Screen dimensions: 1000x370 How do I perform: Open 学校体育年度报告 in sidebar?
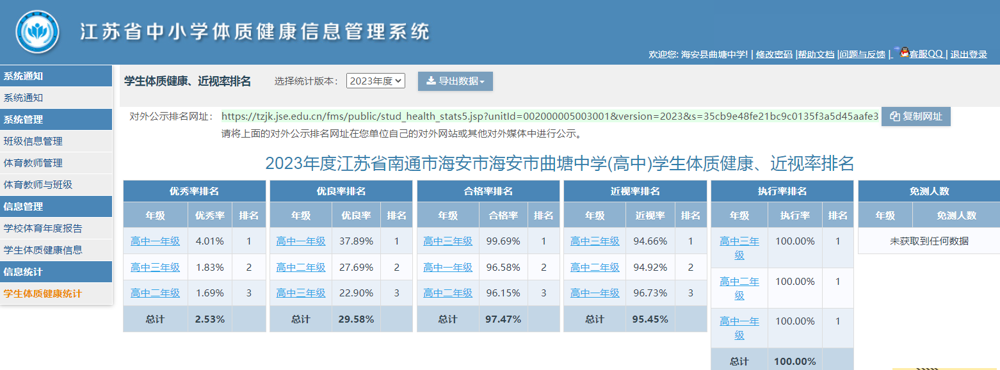(56, 228)
